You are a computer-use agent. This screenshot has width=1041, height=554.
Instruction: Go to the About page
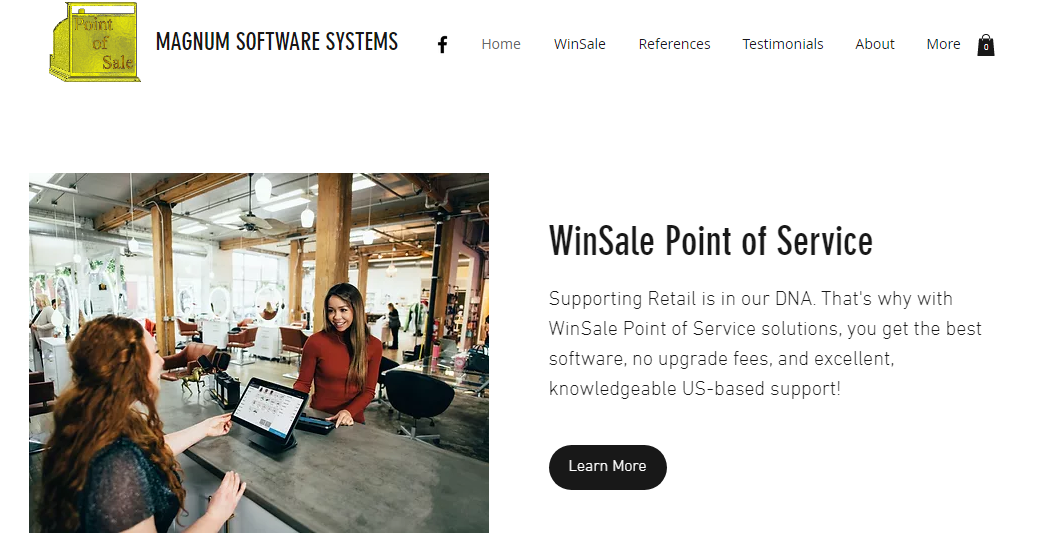point(875,44)
